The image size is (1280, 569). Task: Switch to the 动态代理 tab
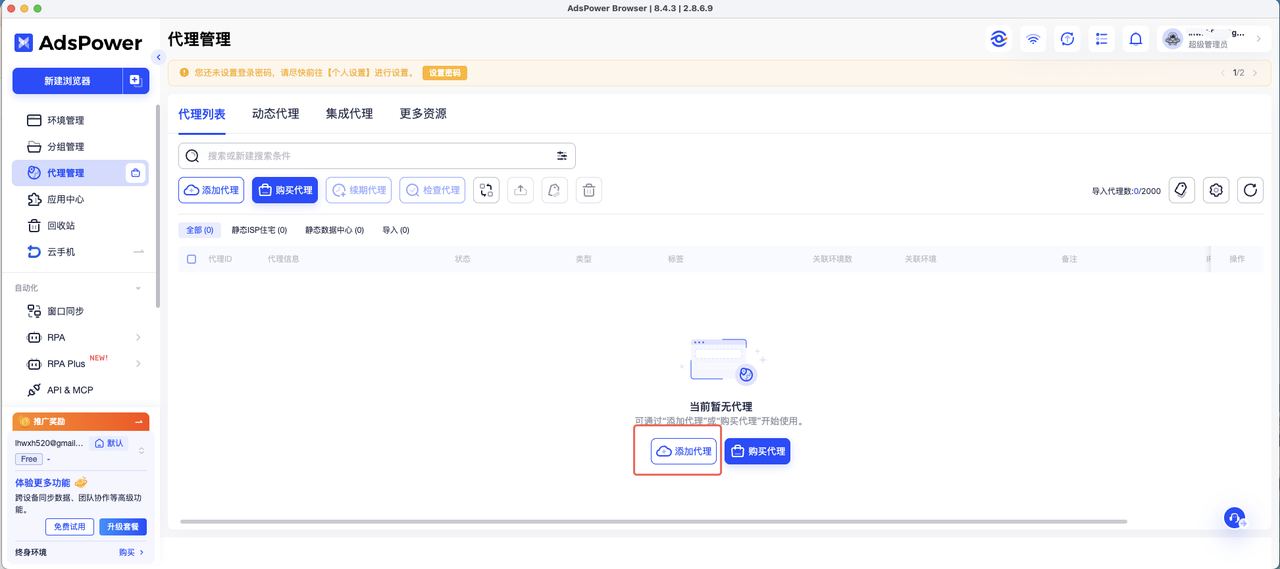point(275,114)
